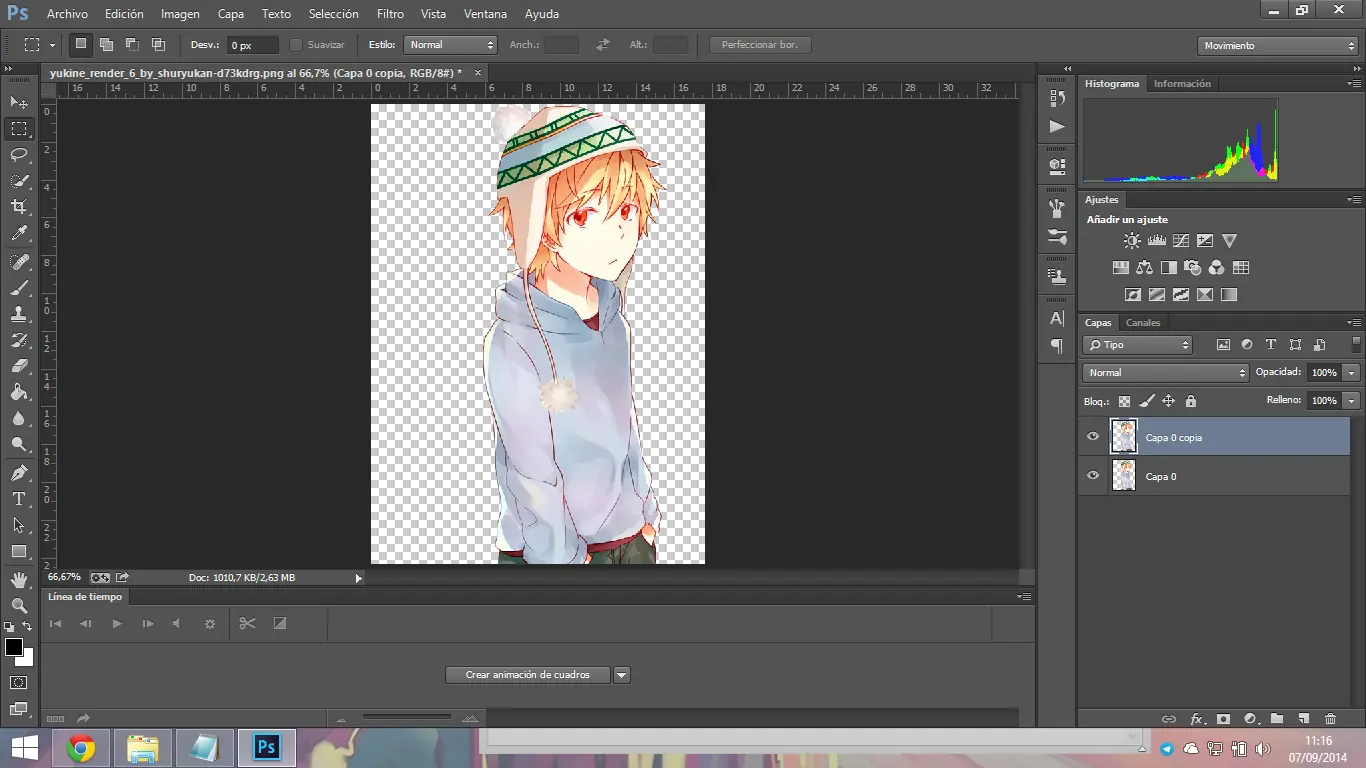Open the Imagen menu
Screen dimensions: 1366x768
[x=180, y=14]
